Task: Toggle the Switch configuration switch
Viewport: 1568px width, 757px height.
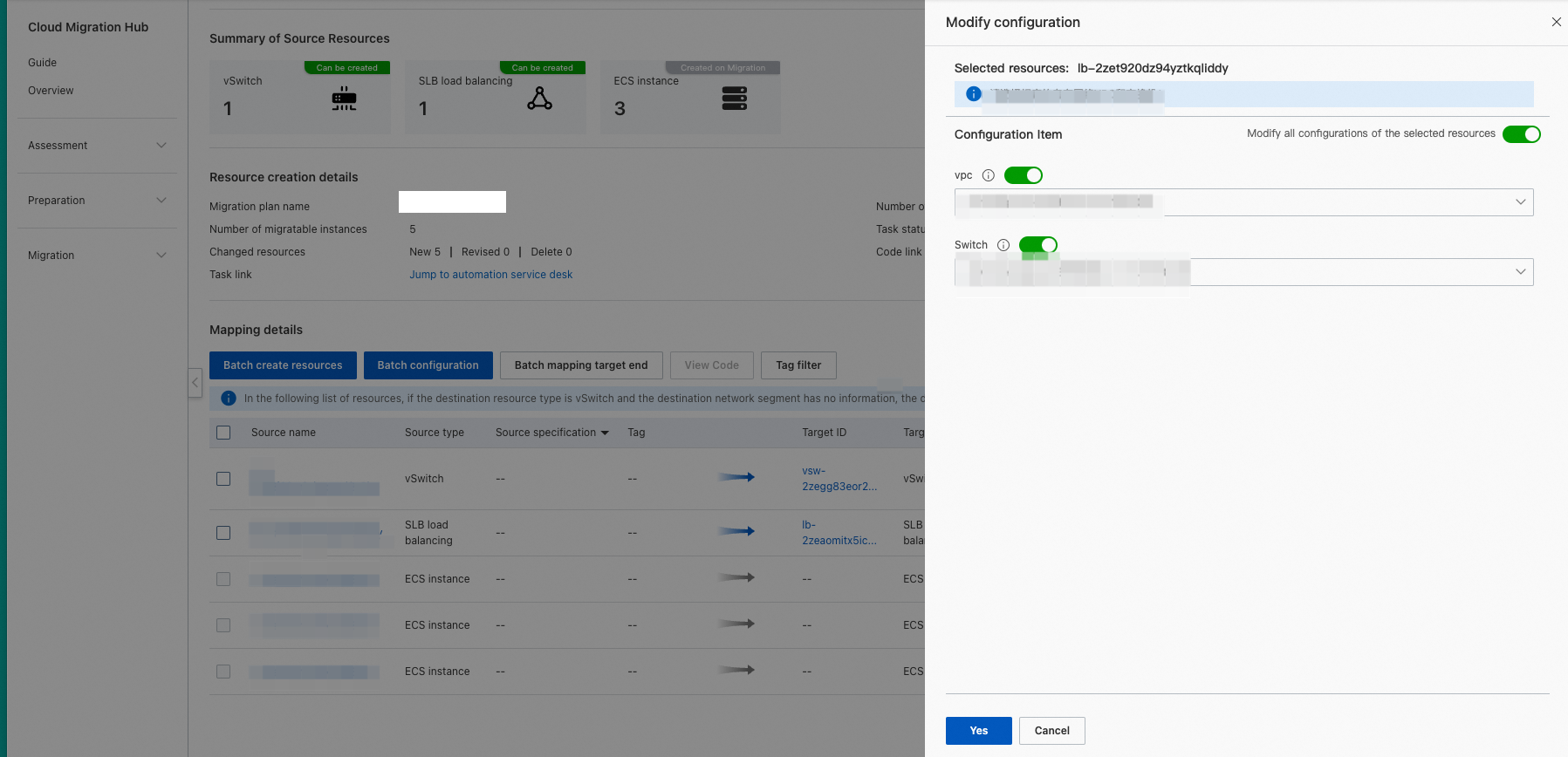Action: [1038, 245]
